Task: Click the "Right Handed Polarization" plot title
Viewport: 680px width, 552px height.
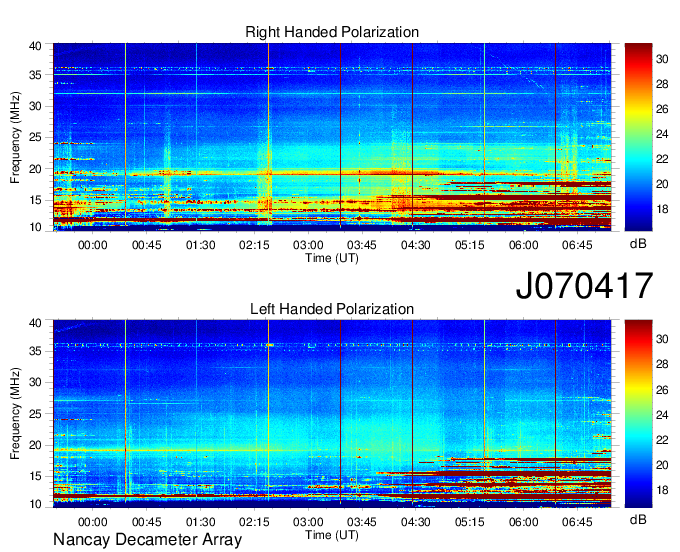Action: click(332, 32)
